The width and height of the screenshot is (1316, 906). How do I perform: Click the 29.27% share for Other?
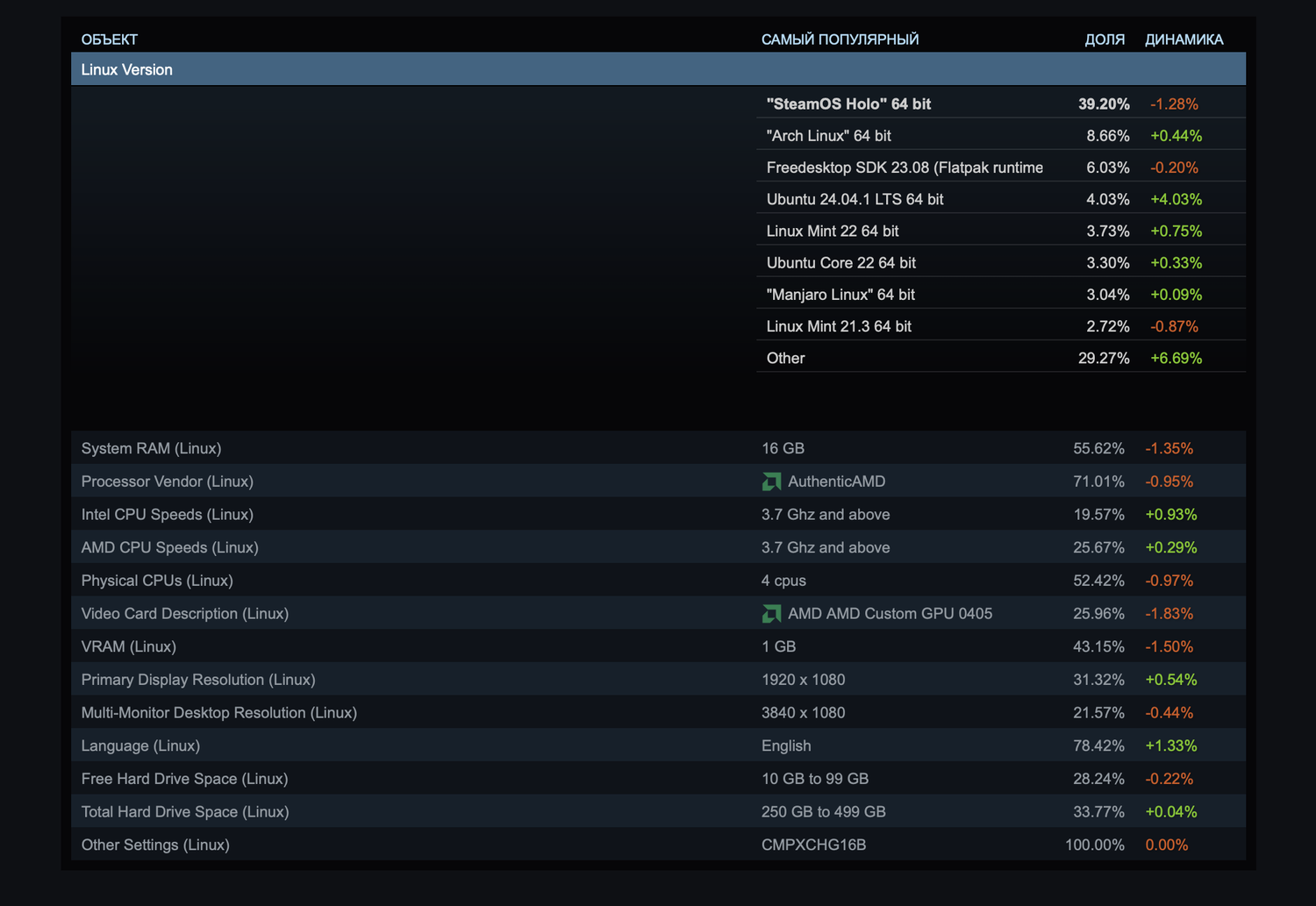click(x=1104, y=358)
